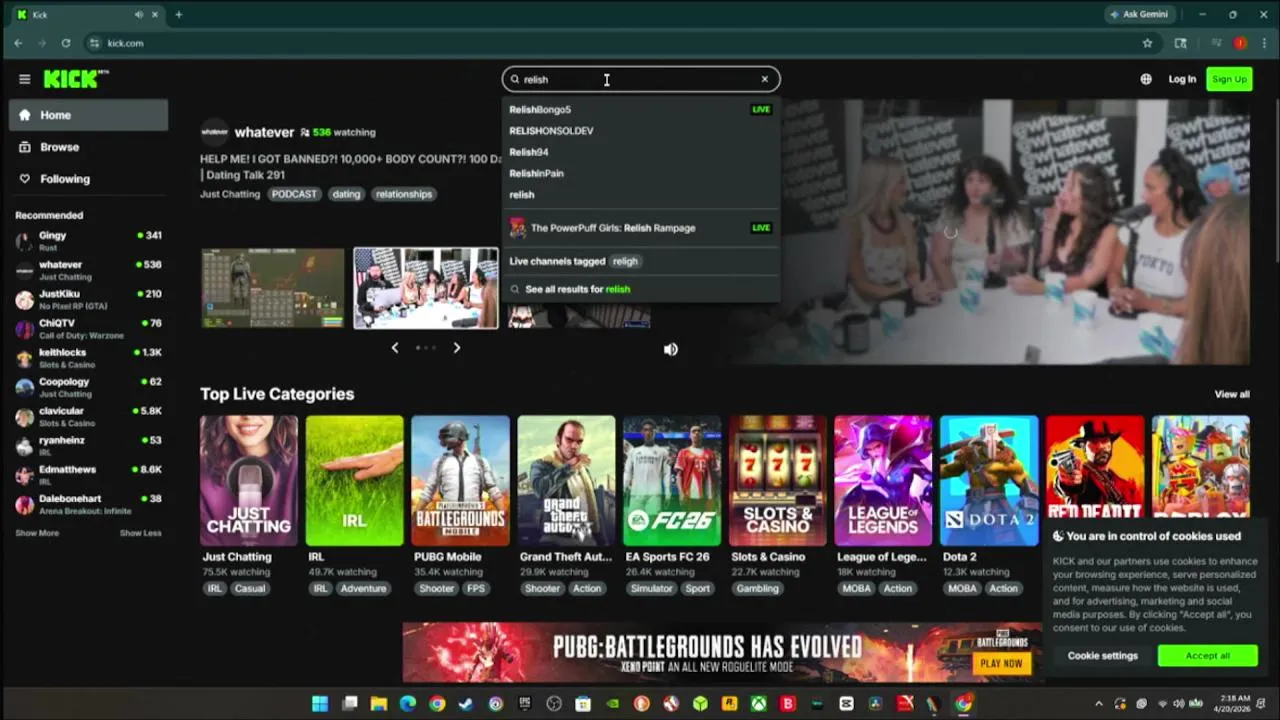The width and height of the screenshot is (1280, 720).
Task: Click Simulator tag under EA Sports FC
Action: [x=651, y=588]
